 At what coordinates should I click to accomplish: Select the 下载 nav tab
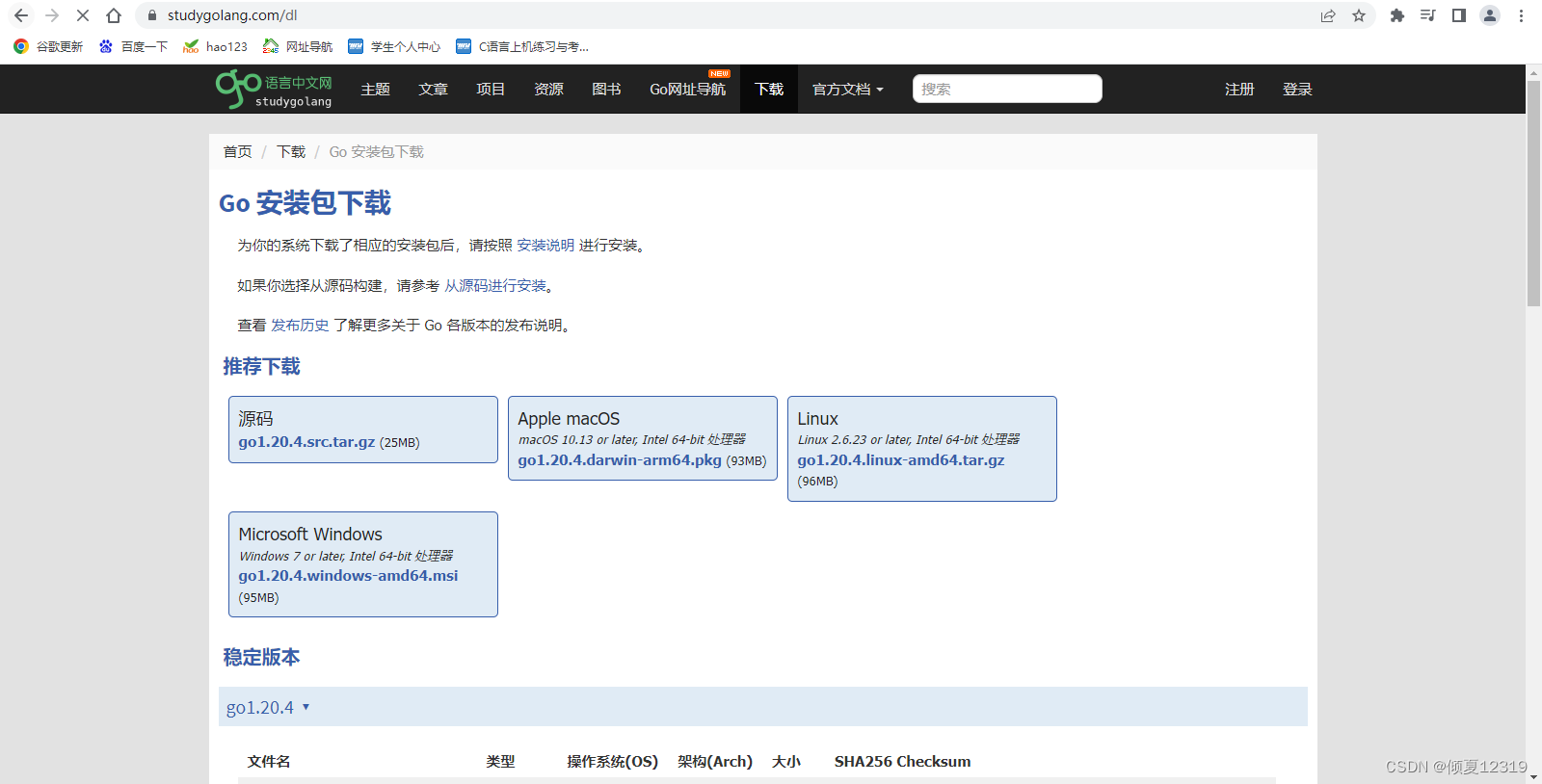tap(769, 90)
